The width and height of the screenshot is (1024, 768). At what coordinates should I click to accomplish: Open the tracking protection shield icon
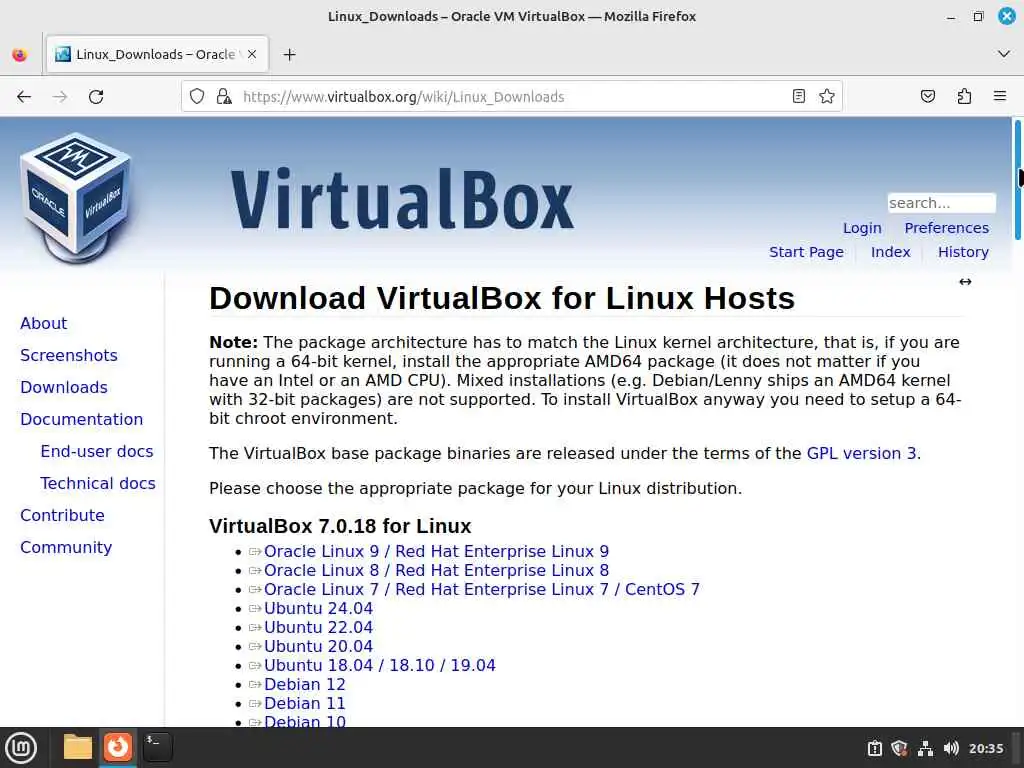pos(197,97)
